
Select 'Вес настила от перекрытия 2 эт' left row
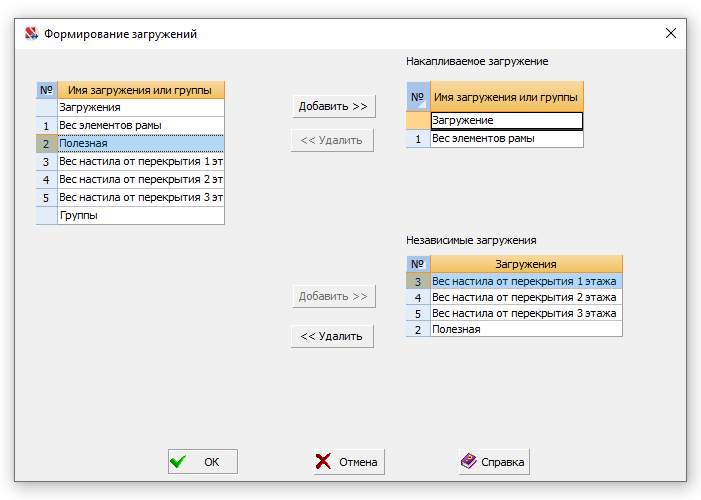point(141,179)
